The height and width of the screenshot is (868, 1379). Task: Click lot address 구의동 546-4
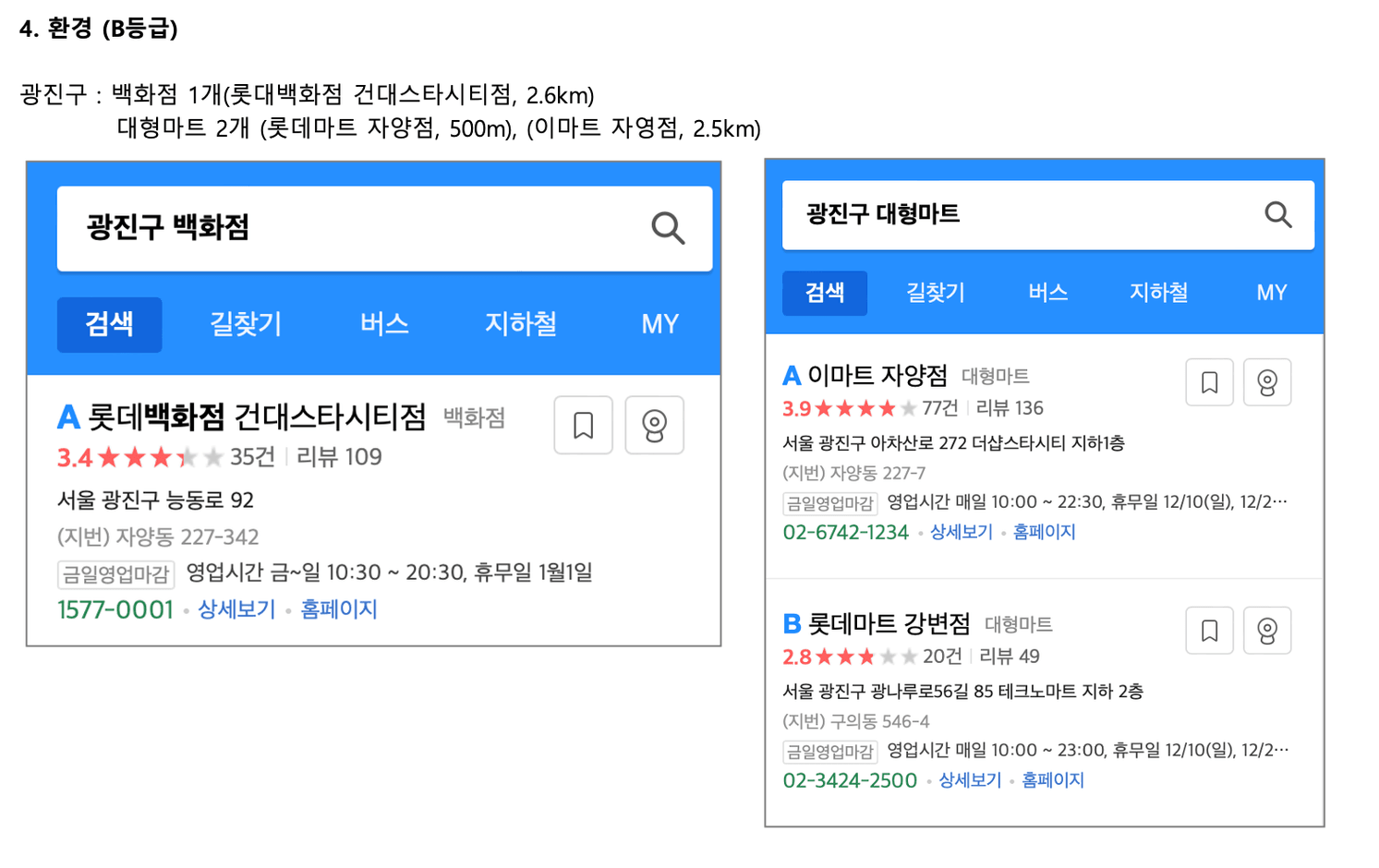(855, 721)
